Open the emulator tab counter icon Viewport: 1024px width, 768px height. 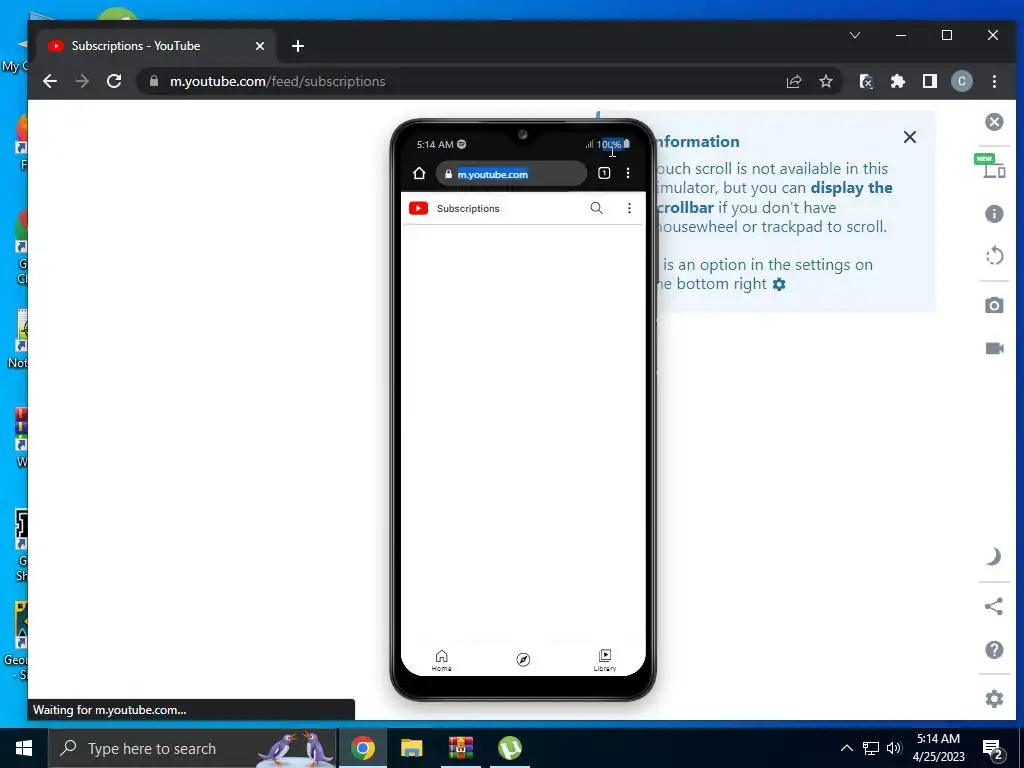point(604,173)
